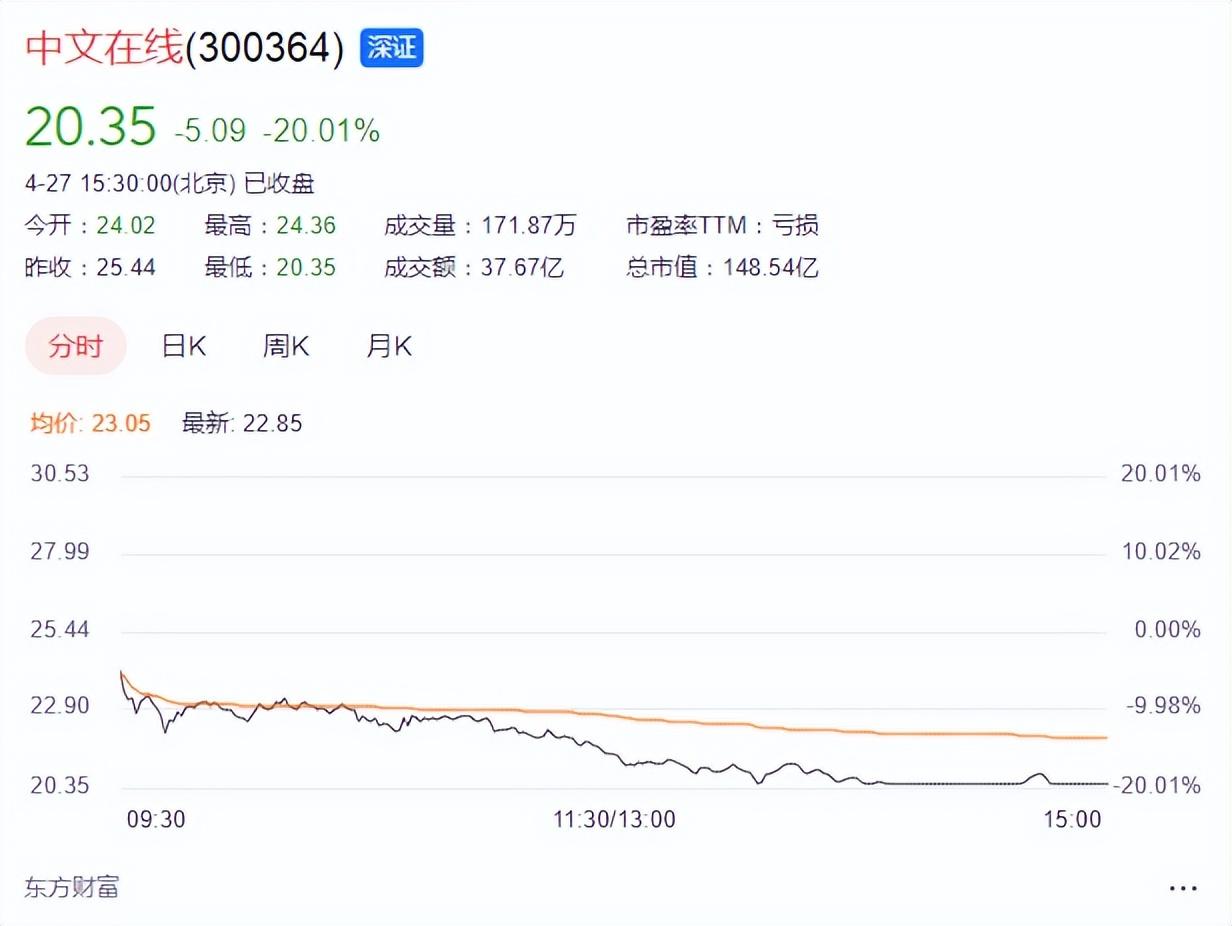This screenshot has height=926, width=1232.
Task: Click the 最低 value 20.35
Action: [306, 268]
